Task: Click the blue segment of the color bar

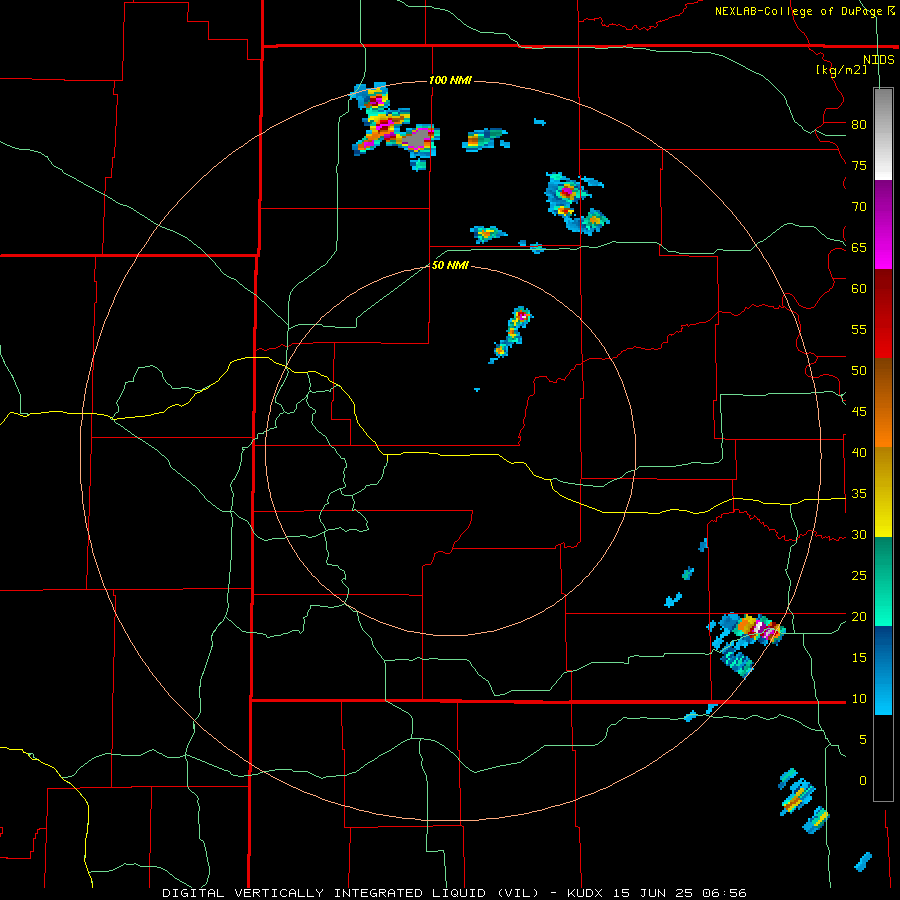Action: pos(883,670)
